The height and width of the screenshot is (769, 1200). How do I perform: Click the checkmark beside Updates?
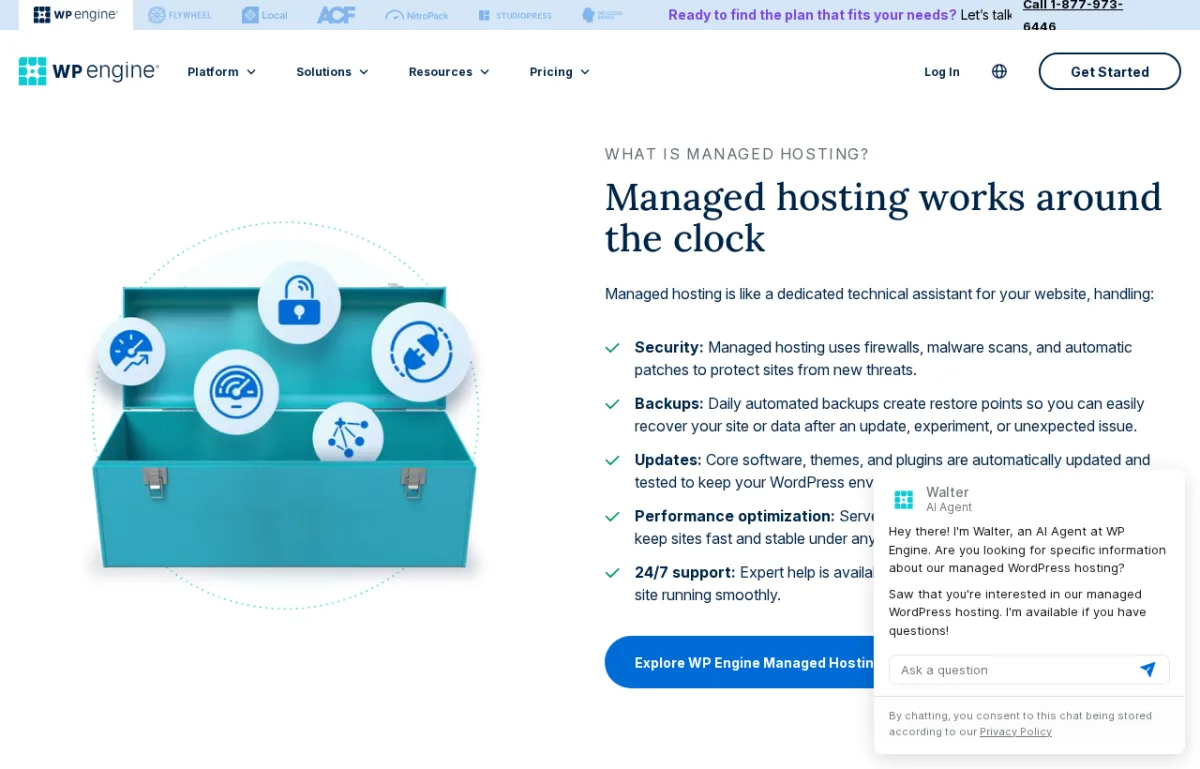(612, 460)
